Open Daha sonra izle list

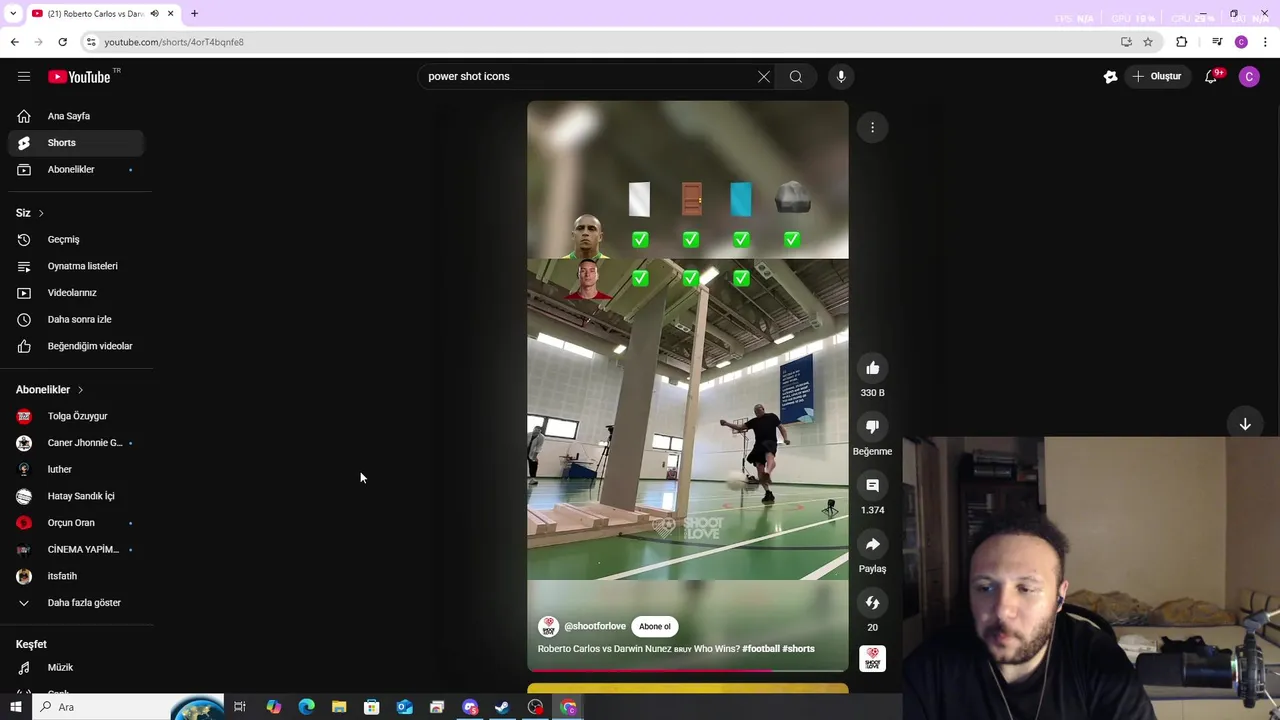[x=76, y=319]
